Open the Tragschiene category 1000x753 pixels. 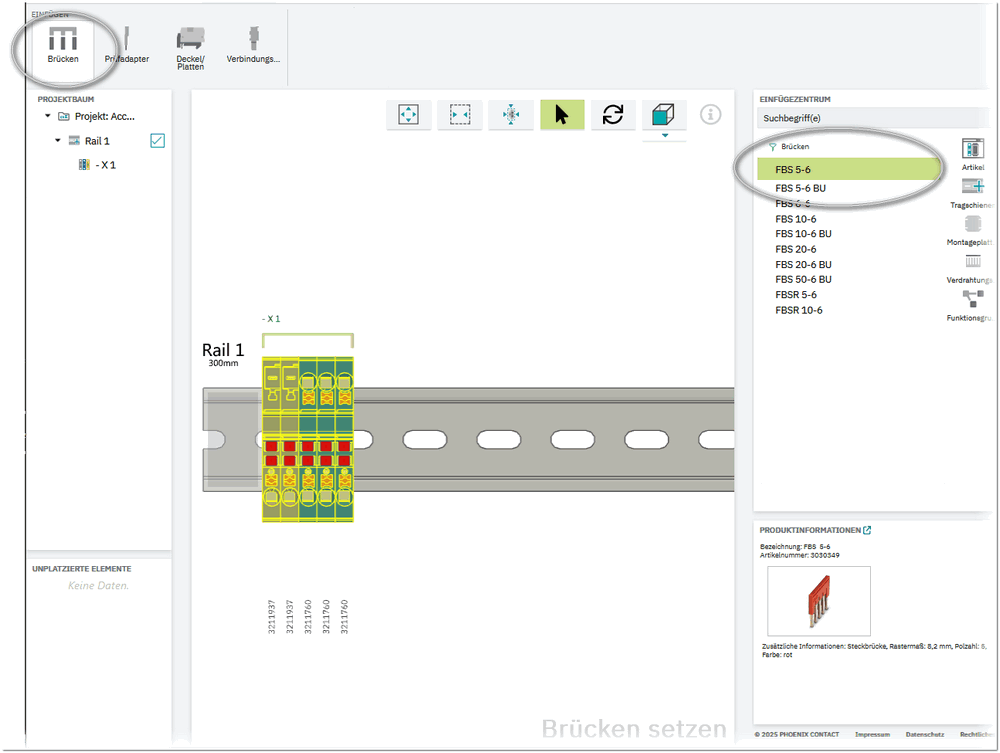(x=973, y=193)
